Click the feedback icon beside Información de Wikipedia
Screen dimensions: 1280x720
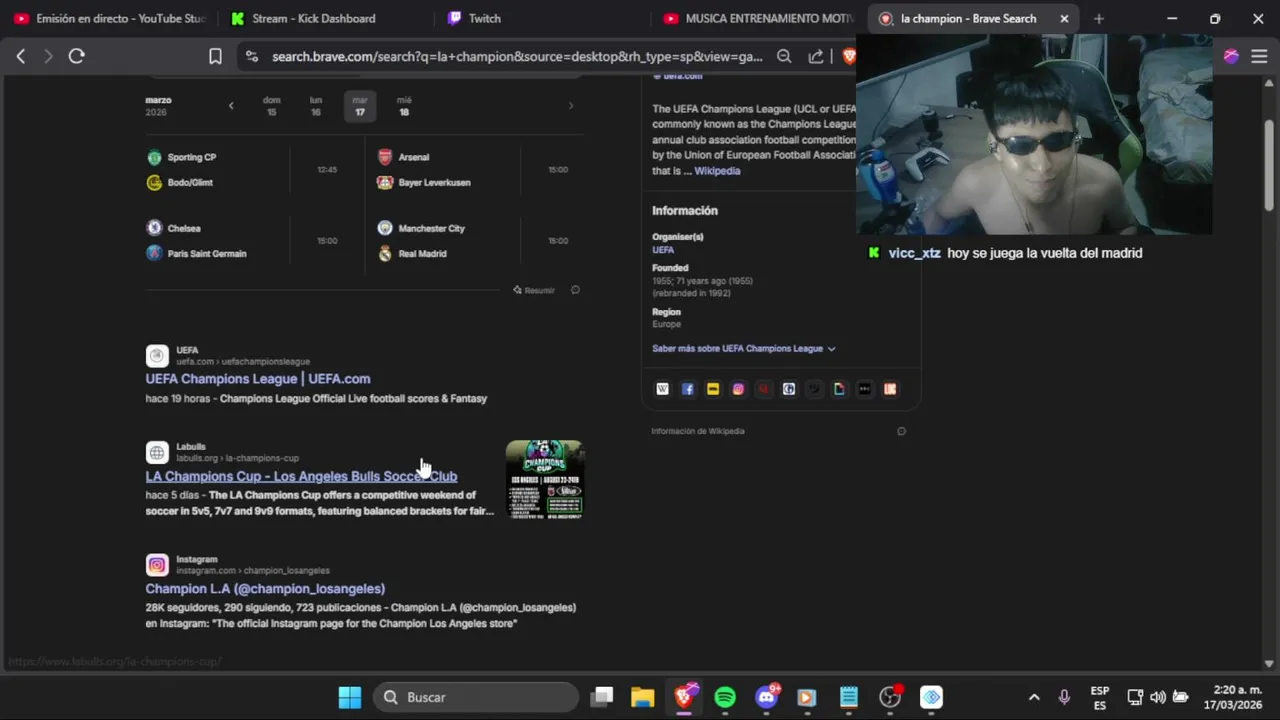click(901, 431)
